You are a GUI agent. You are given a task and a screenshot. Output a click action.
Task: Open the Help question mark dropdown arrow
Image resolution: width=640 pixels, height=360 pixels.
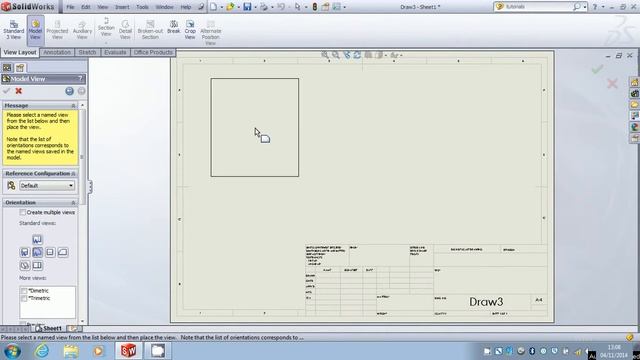pos(602,7)
